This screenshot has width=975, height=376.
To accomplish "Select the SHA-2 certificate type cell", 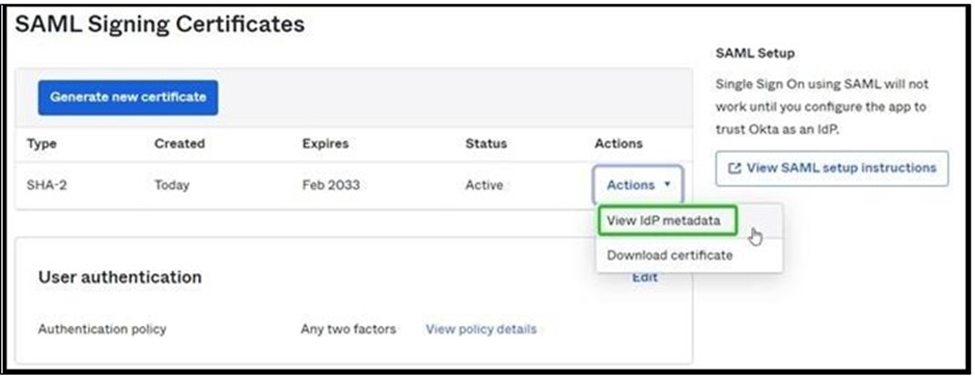I will click(x=47, y=185).
